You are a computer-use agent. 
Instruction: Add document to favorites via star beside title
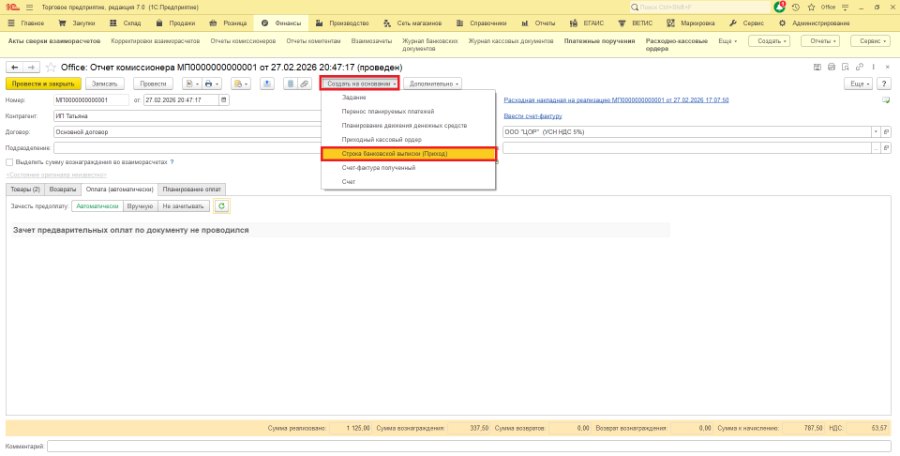(x=51, y=68)
